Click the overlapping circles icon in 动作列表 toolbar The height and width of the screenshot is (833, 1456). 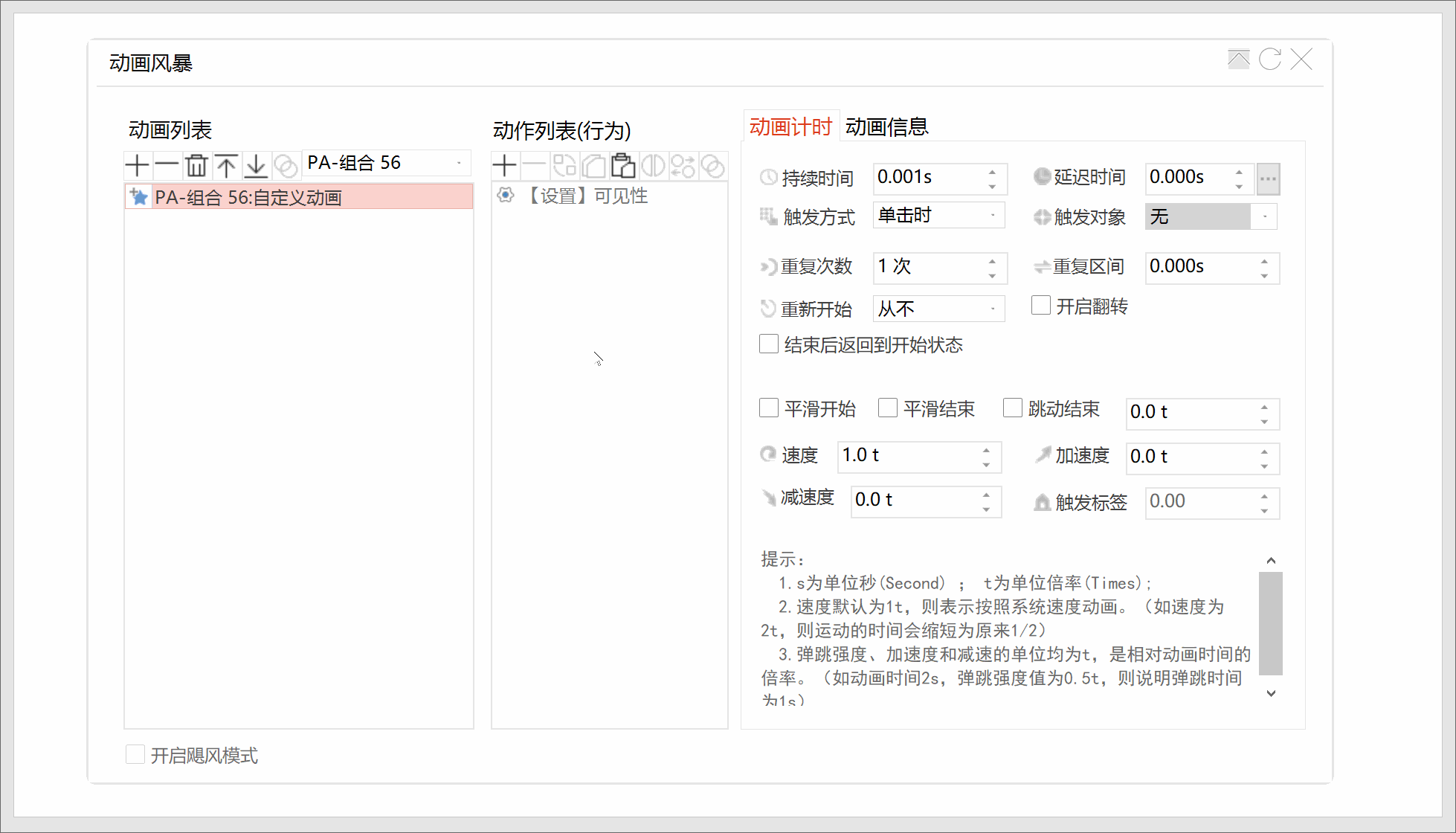coord(713,165)
